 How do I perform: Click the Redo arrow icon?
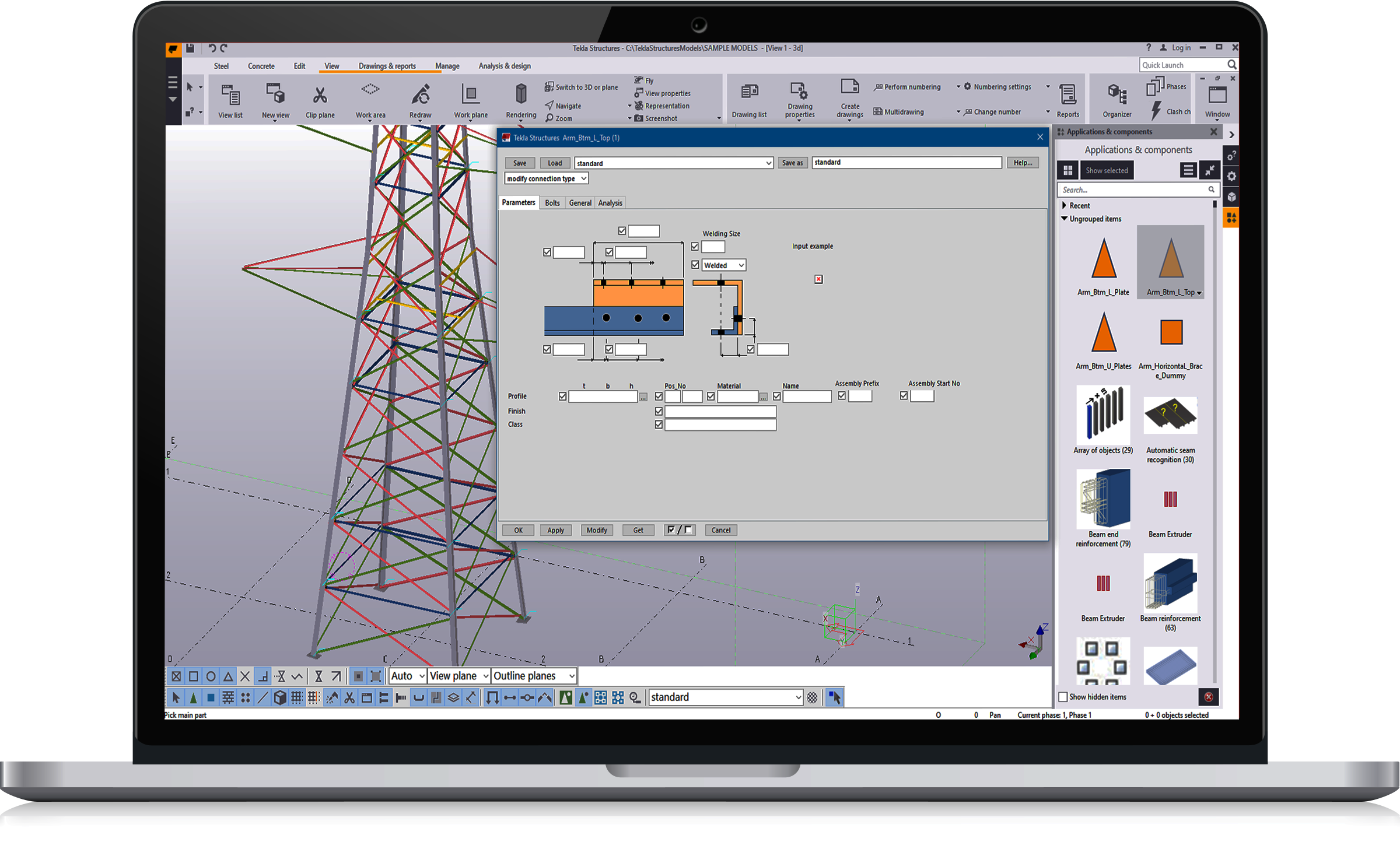pos(224,48)
